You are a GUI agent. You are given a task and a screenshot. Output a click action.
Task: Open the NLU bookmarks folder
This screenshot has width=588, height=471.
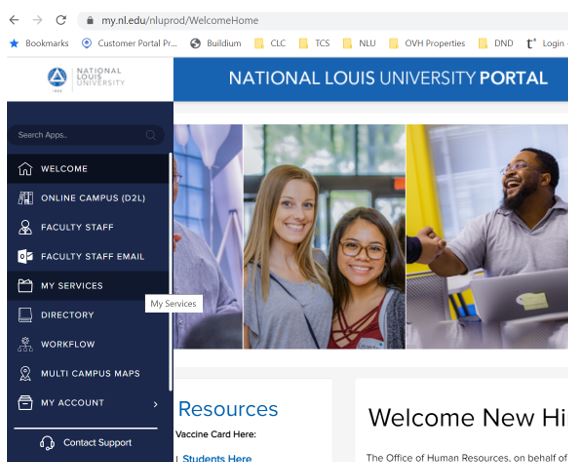(359, 44)
